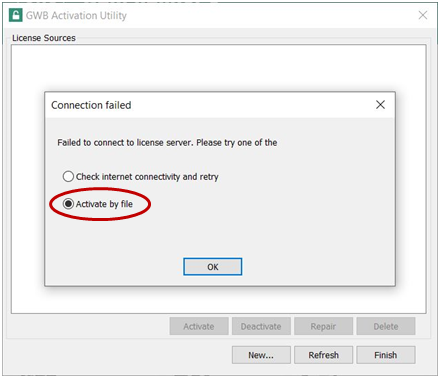Click the "Check internet connectivity and retry" label text
The height and width of the screenshot is (379, 441).
[147, 177]
